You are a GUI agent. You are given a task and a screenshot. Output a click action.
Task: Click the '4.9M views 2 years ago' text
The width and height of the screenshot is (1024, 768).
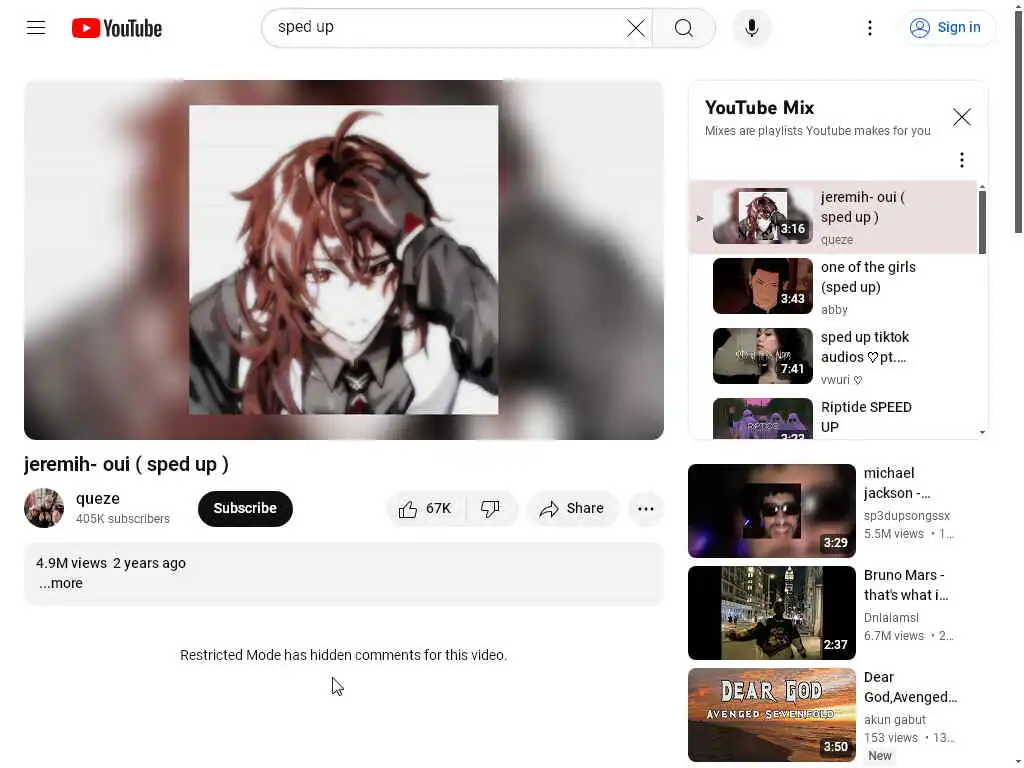coord(111,563)
